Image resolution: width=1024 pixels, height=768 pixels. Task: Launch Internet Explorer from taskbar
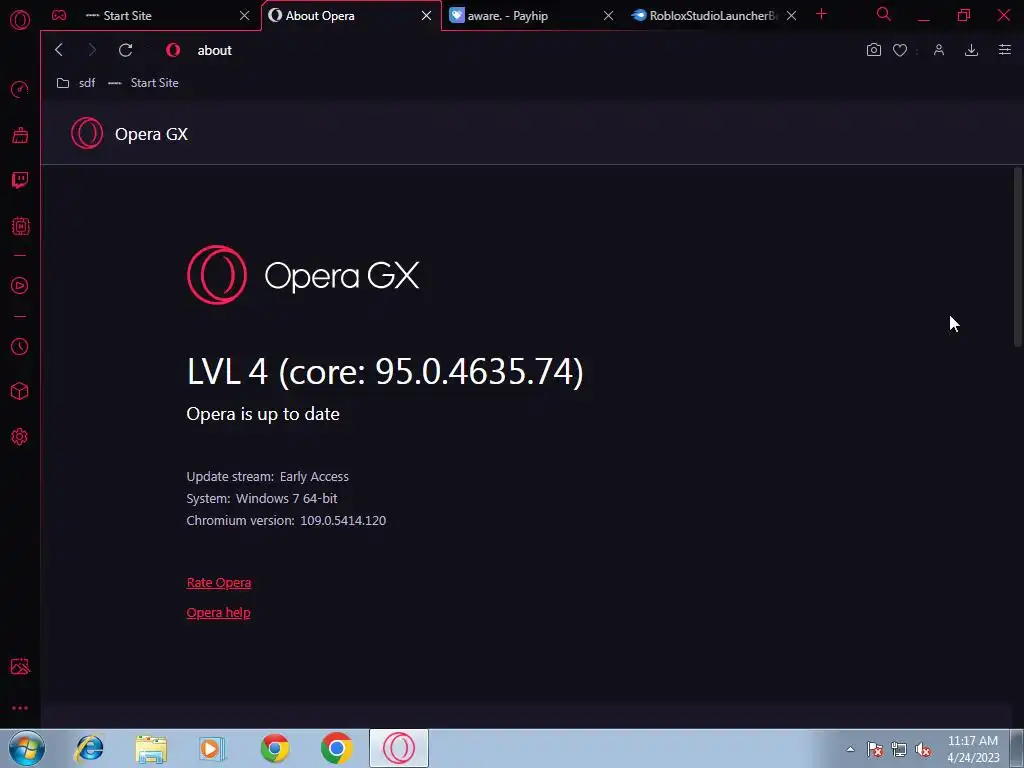89,748
